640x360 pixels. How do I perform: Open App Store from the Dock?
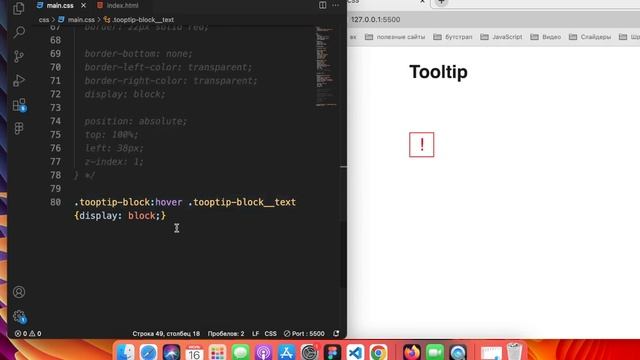(287, 352)
